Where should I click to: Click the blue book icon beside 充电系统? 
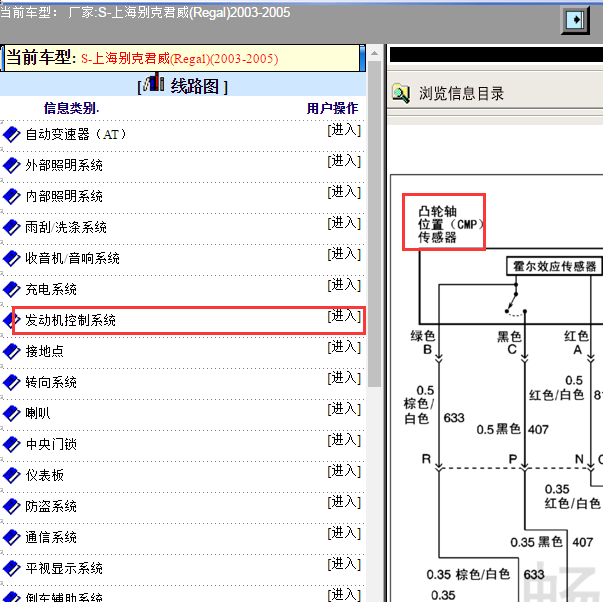point(11,290)
